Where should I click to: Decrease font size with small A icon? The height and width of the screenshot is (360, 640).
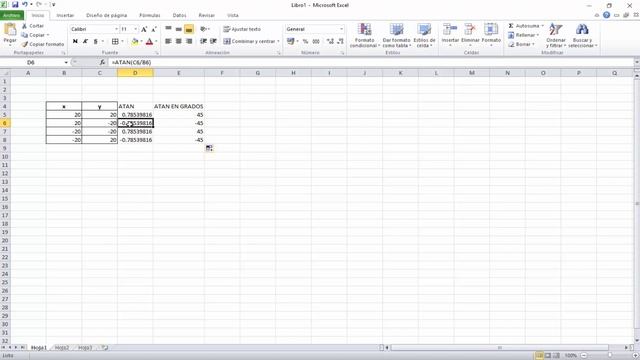pyautogui.click(x=154, y=29)
